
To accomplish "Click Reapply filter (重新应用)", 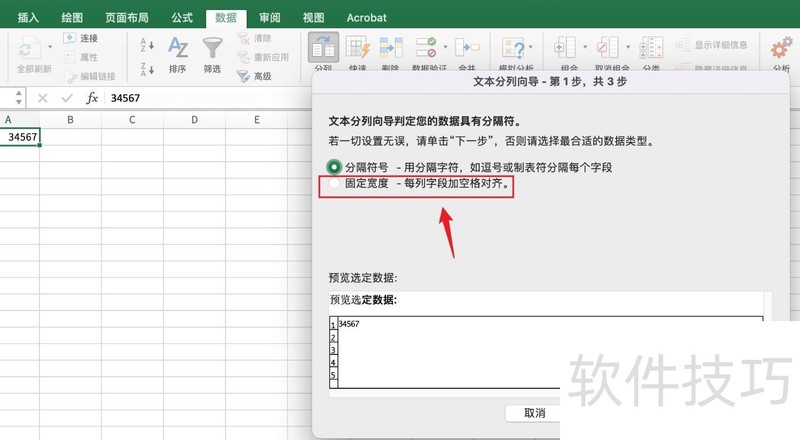I will pyautogui.click(x=263, y=57).
